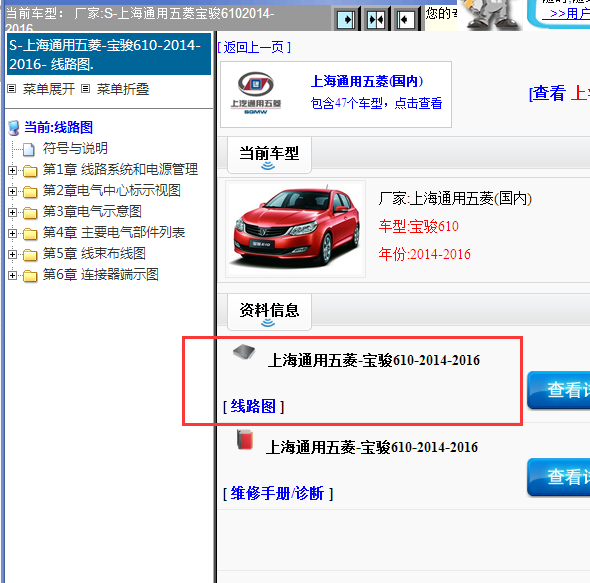Click the red book icon above 维修手册/诊断
The width and height of the screenshot is (590, 583).
click(245, 439)
